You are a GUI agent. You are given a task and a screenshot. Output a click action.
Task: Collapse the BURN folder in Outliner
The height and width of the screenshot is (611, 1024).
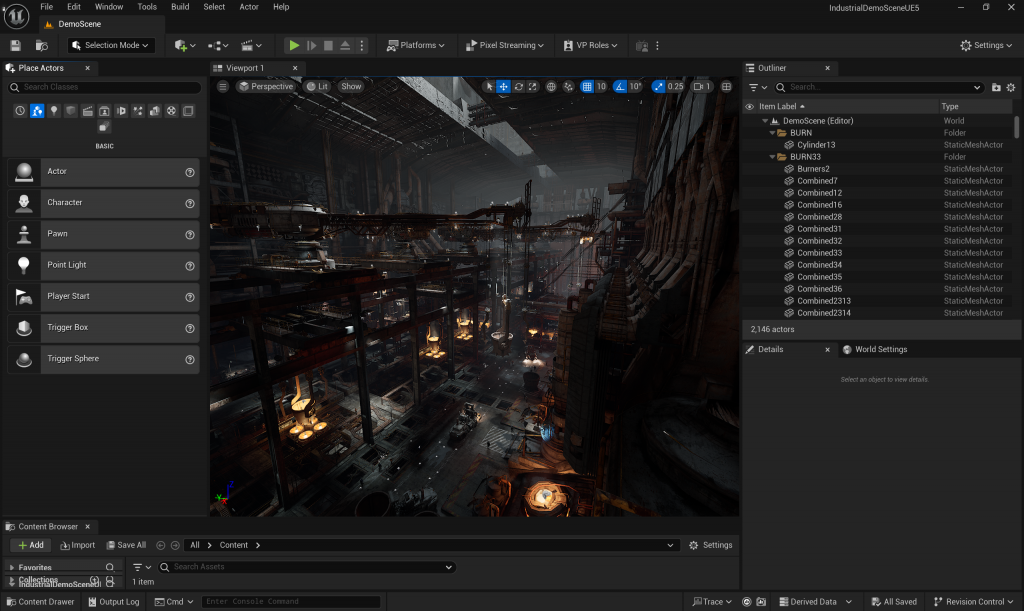[773, 133]
